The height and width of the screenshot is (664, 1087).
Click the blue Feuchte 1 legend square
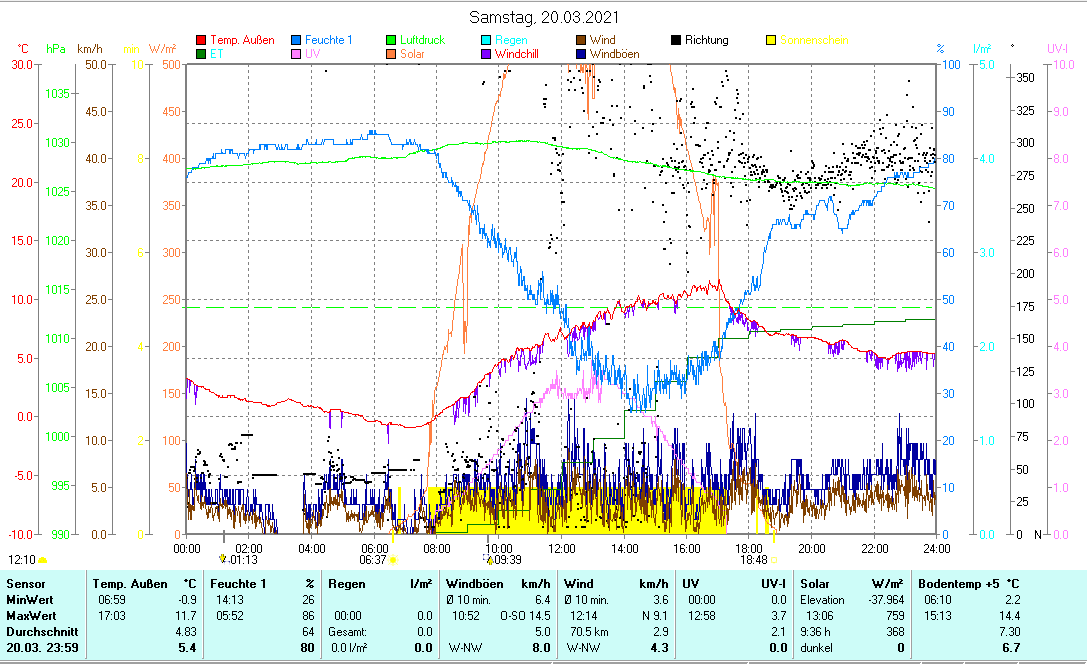[296, 40]
